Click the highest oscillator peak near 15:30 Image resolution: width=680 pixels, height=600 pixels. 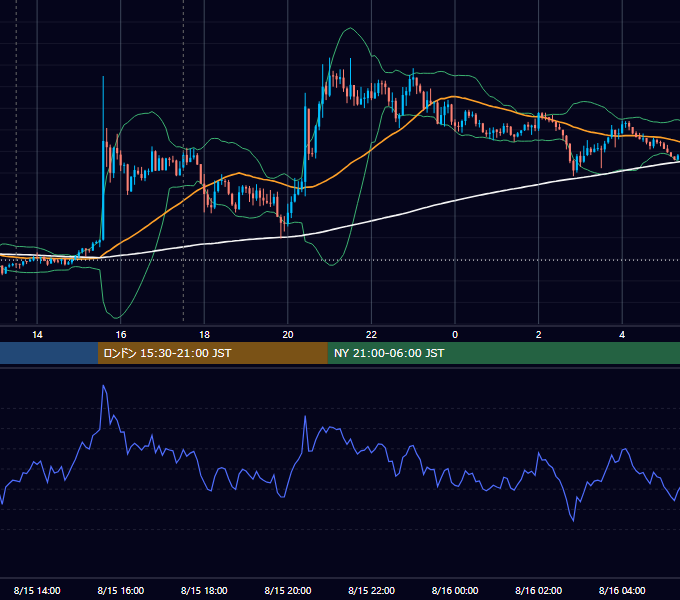103,385
